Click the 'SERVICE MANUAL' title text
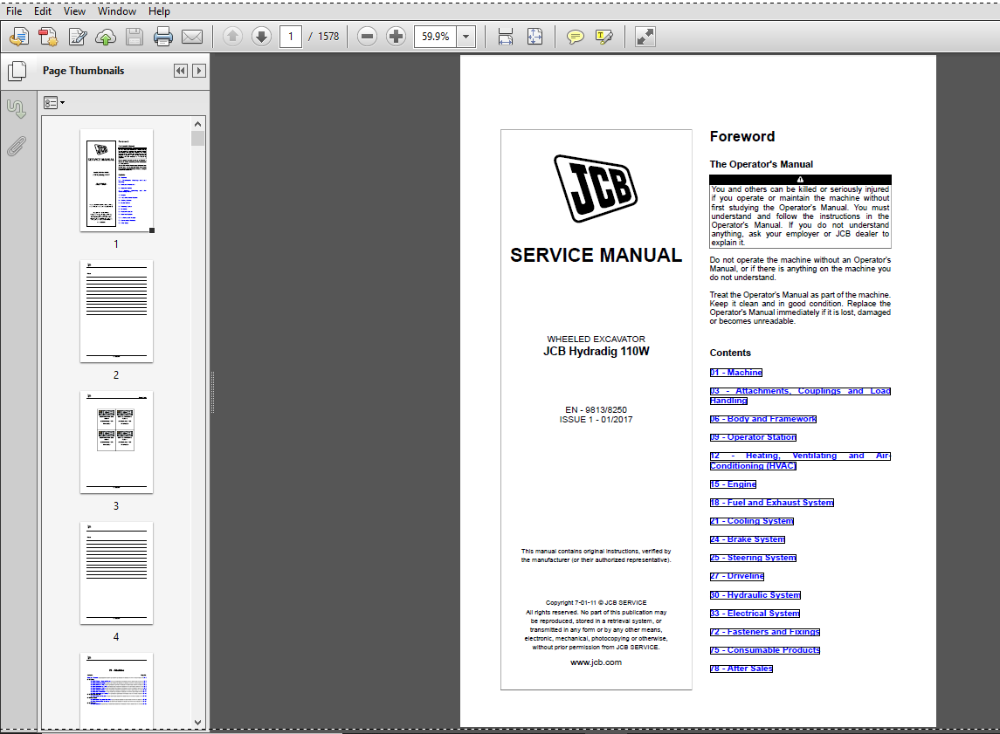Image resolution: width=1000 pixels, height=734 pixels. click(x=596, y=256)
